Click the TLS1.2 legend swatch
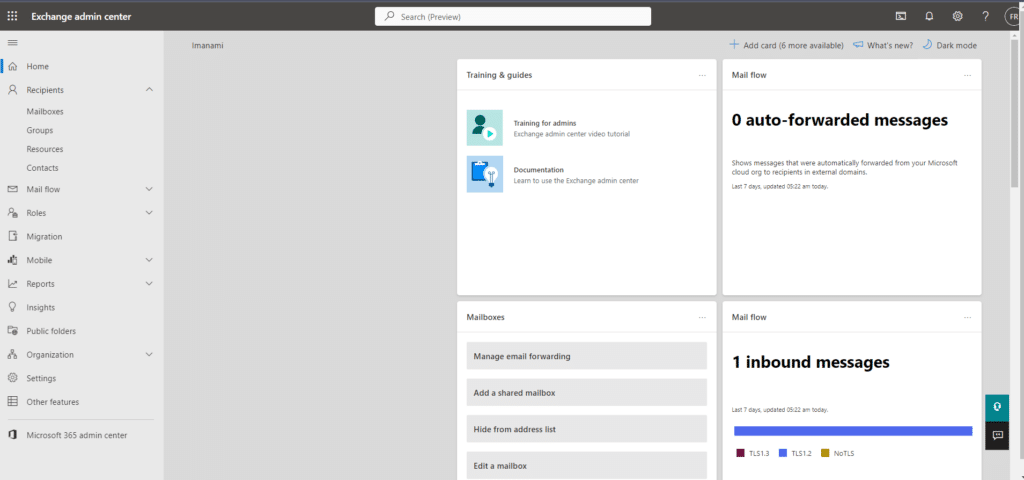Screen dimensions: 1024x480 pos(782,453)
